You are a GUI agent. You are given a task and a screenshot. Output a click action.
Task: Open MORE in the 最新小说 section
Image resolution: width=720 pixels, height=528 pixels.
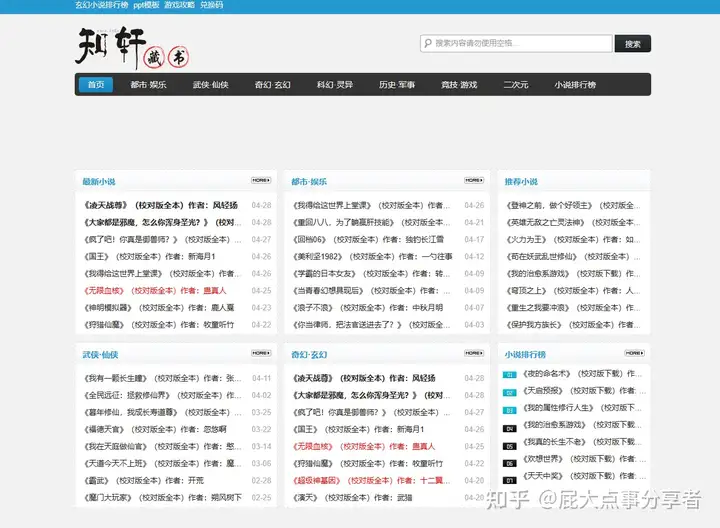tap(261, 180)
